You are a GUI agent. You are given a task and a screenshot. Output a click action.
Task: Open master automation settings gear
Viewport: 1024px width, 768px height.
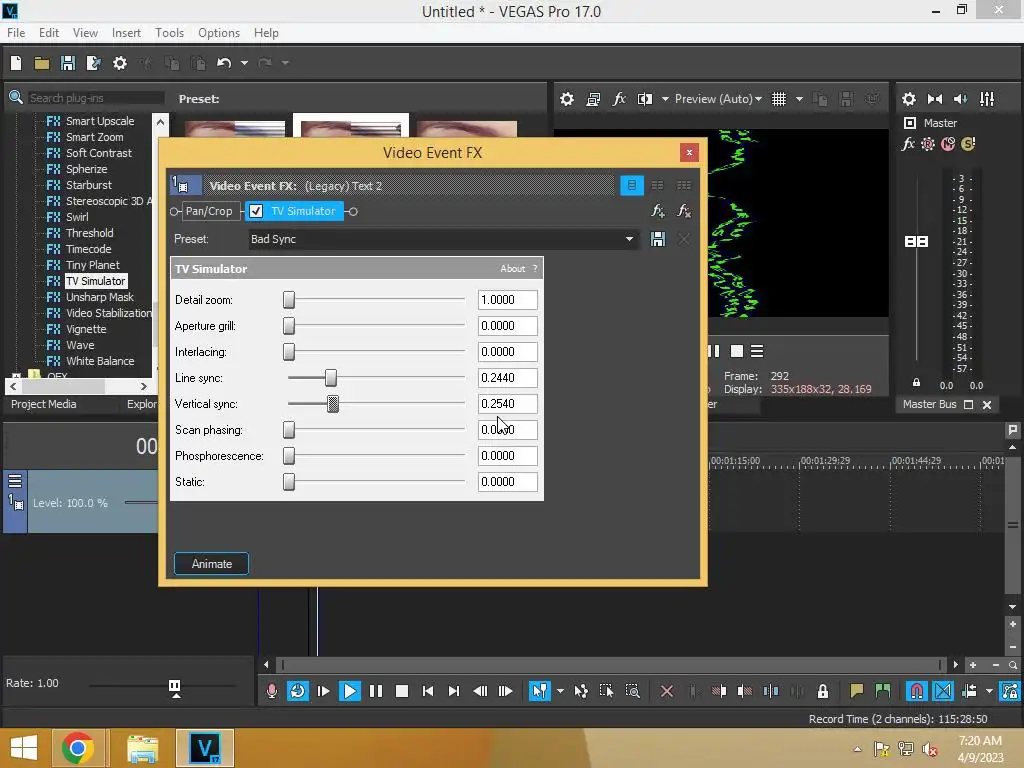(927, 144)
